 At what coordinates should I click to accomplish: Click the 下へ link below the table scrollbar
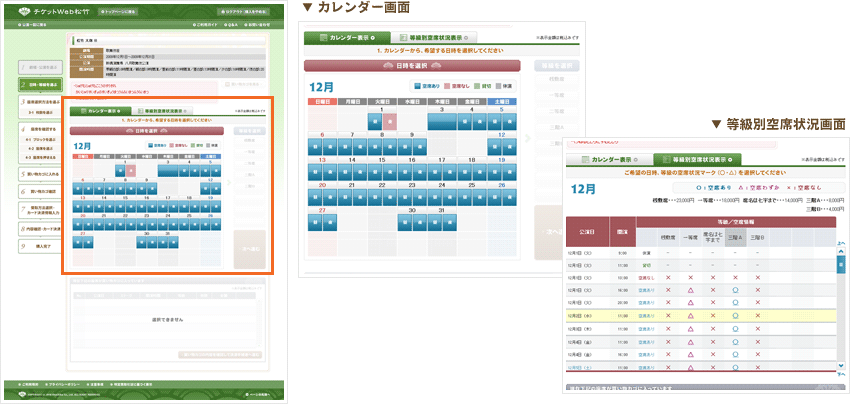[x=841, y=374]
